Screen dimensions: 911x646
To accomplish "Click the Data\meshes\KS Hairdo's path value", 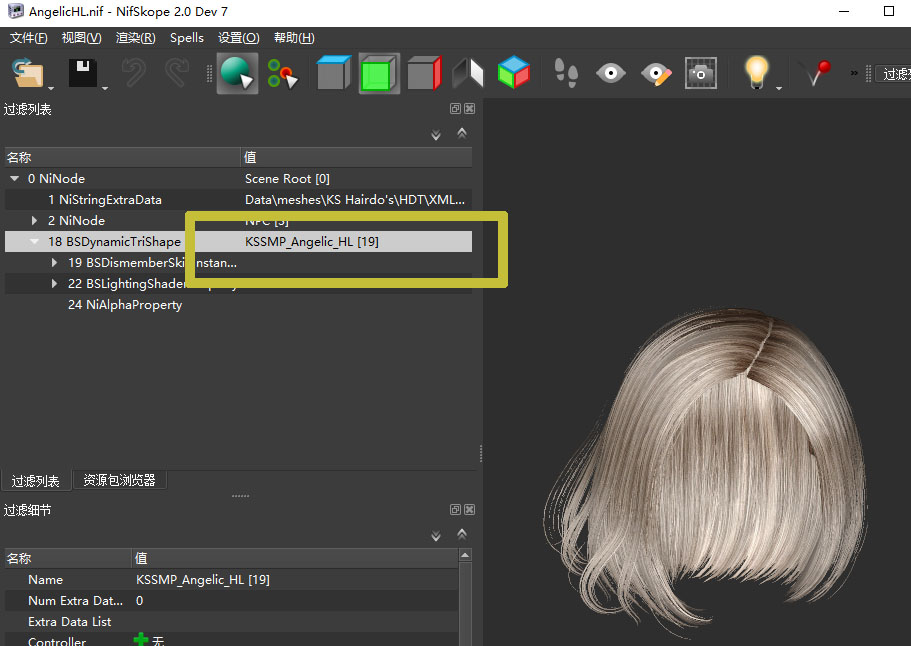I will (354, 200).
